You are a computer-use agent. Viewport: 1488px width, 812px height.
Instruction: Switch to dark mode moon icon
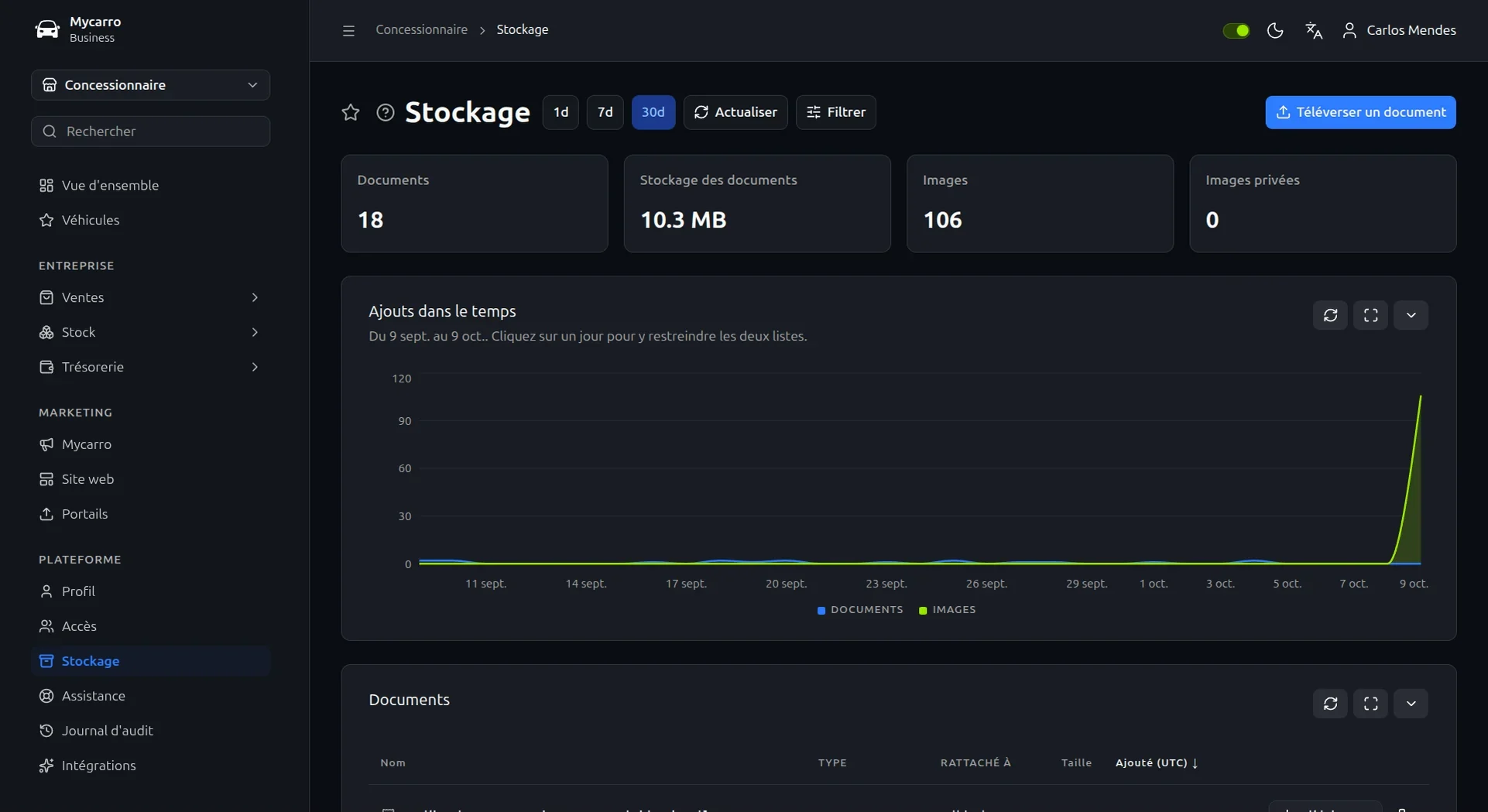click(1275, 30)
